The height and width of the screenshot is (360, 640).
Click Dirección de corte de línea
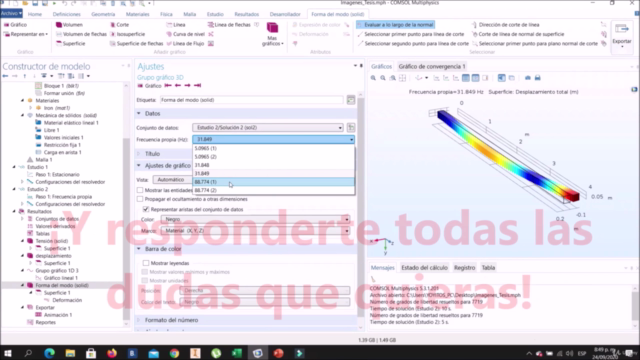(505, 25)
